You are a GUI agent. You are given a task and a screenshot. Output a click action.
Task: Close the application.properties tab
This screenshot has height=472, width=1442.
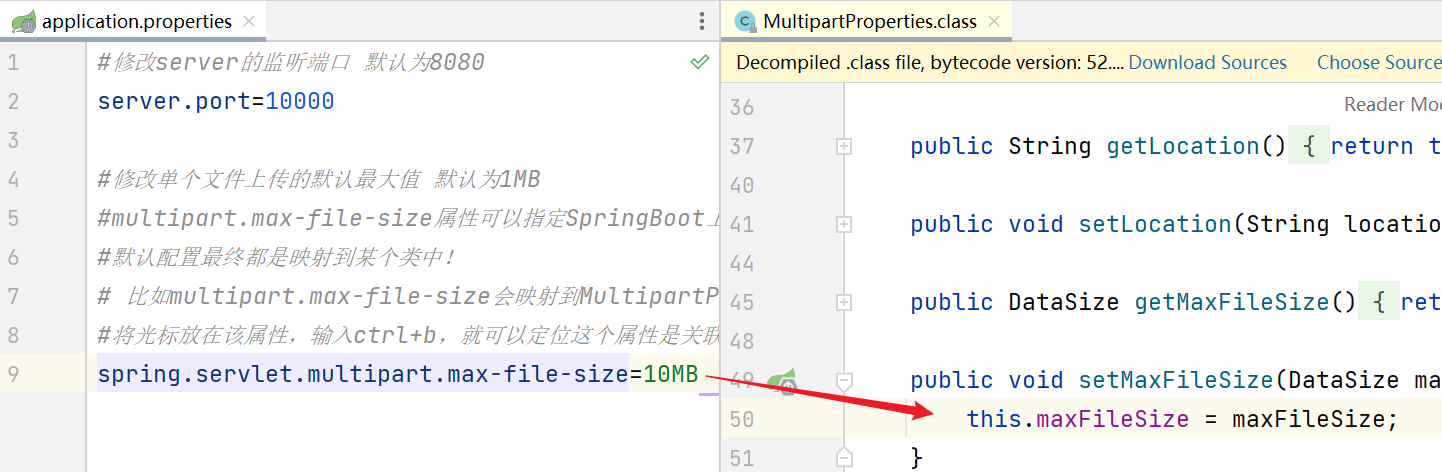click(x=249, y=21)
